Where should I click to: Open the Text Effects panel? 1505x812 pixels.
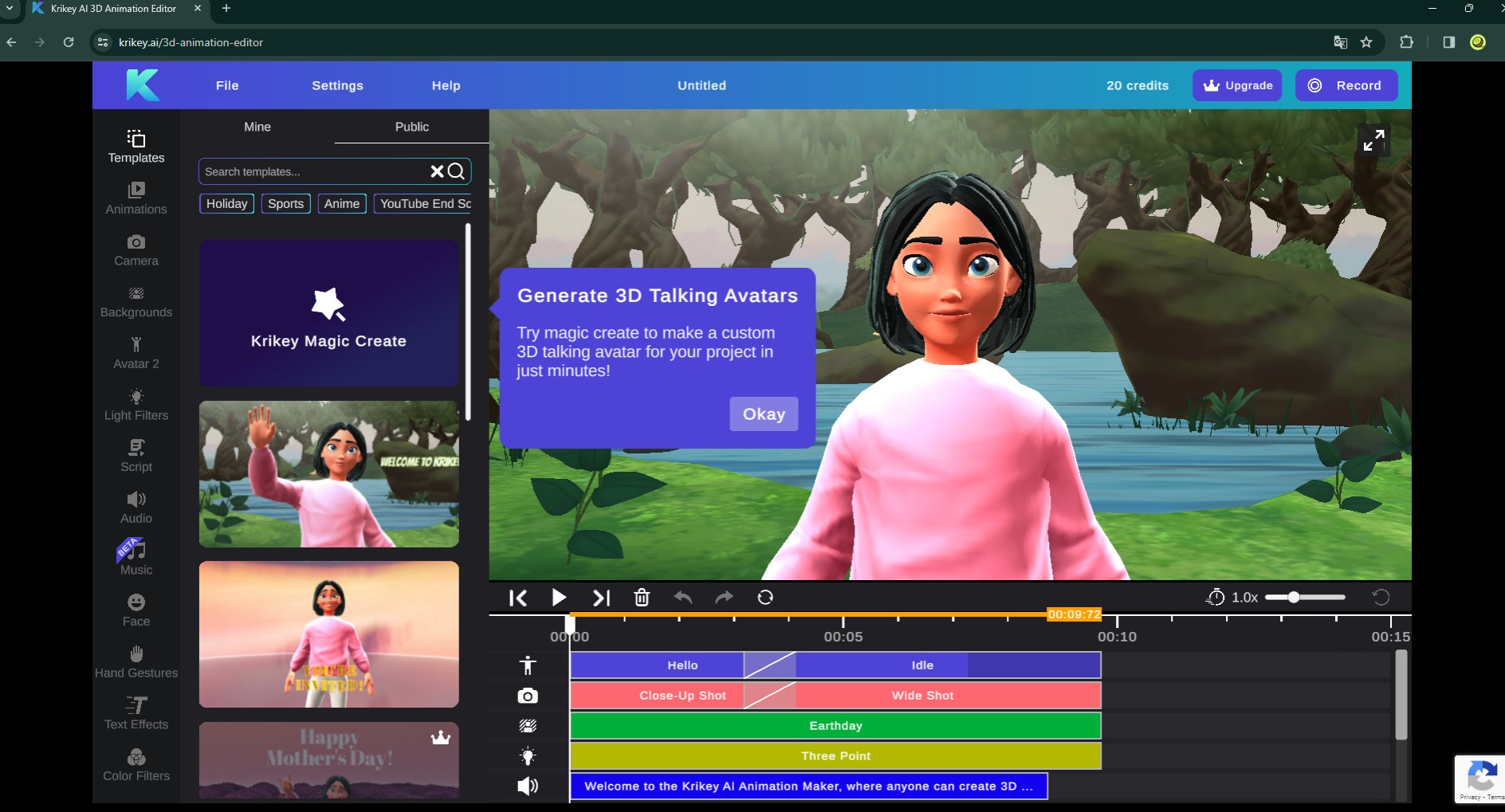[x=136, y=714]
